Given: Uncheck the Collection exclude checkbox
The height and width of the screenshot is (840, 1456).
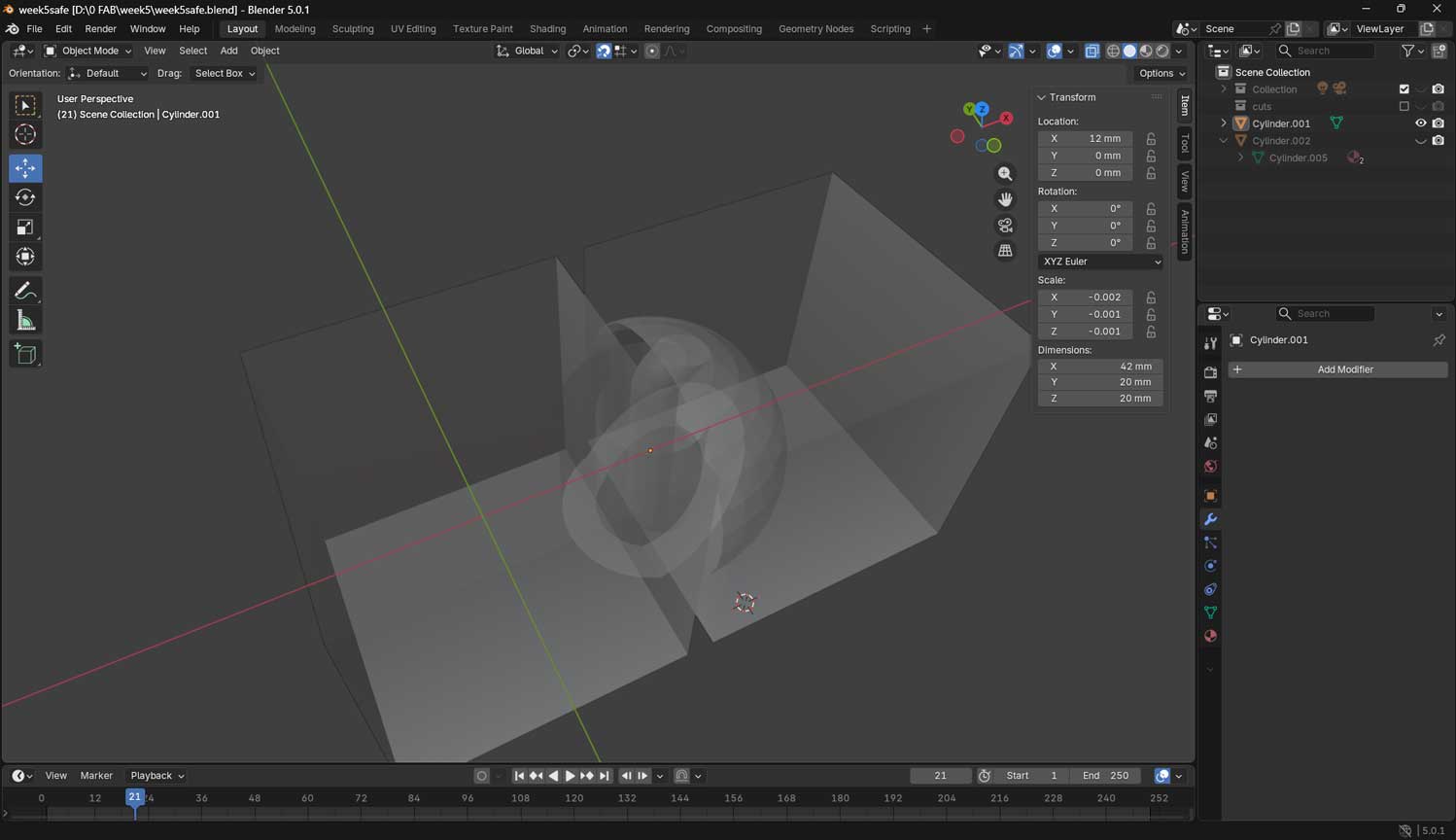Looking at the screenshot, I should (1404, 89).
